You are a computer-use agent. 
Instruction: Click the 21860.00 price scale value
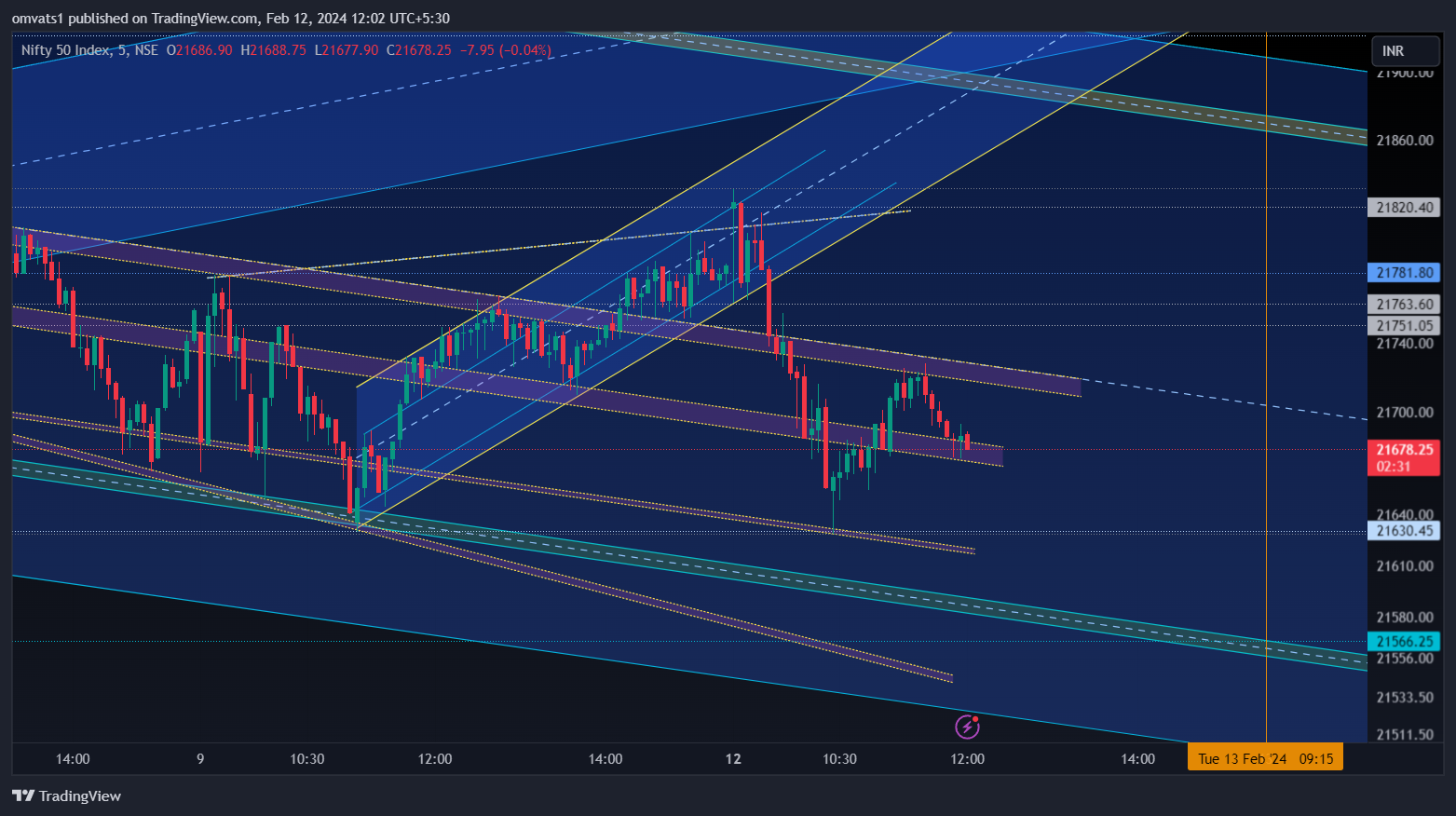point(1405,141)
